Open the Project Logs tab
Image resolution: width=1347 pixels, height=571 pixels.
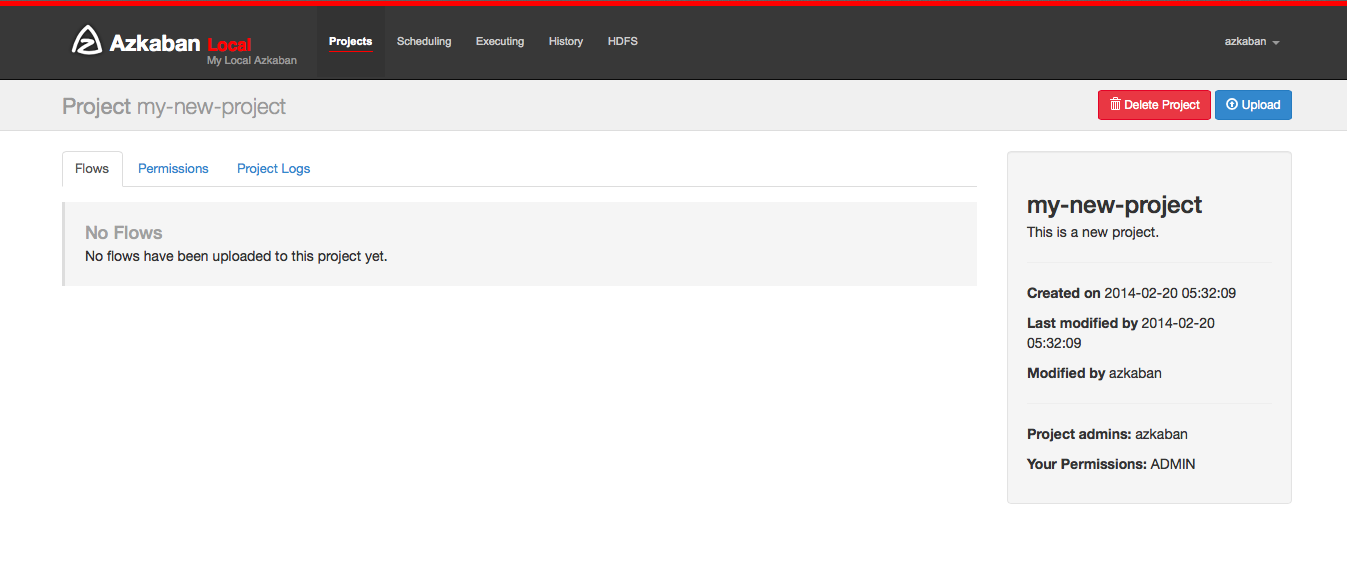coord(274,169)
